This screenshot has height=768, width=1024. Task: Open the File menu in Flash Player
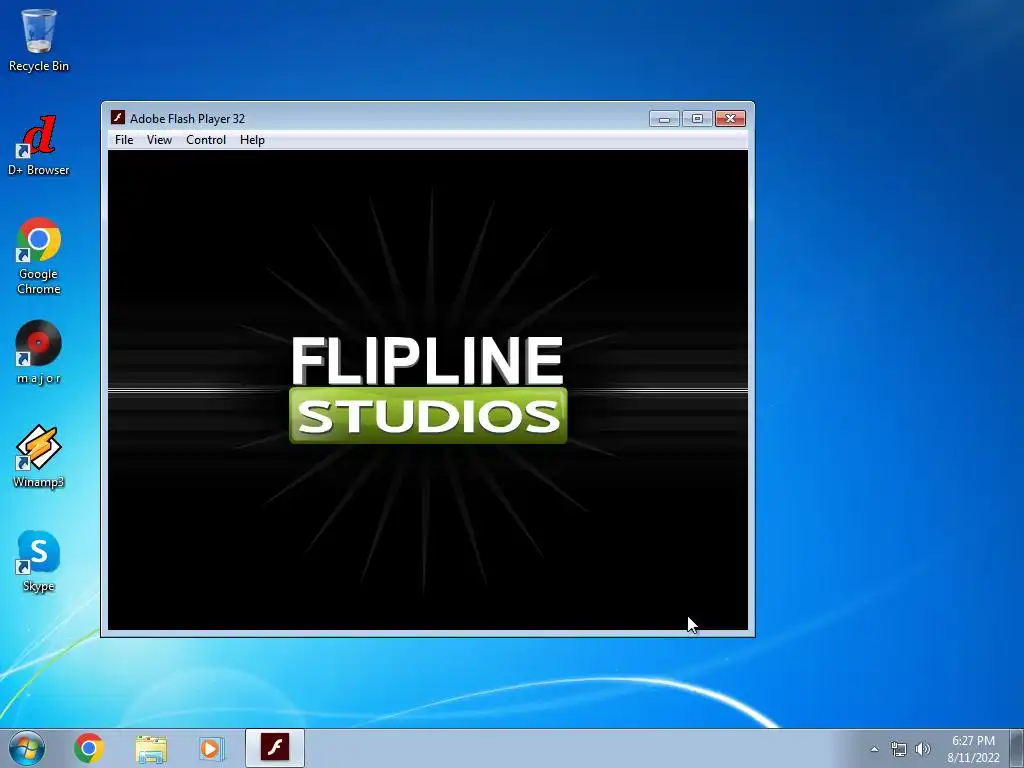tap(124, 140)
